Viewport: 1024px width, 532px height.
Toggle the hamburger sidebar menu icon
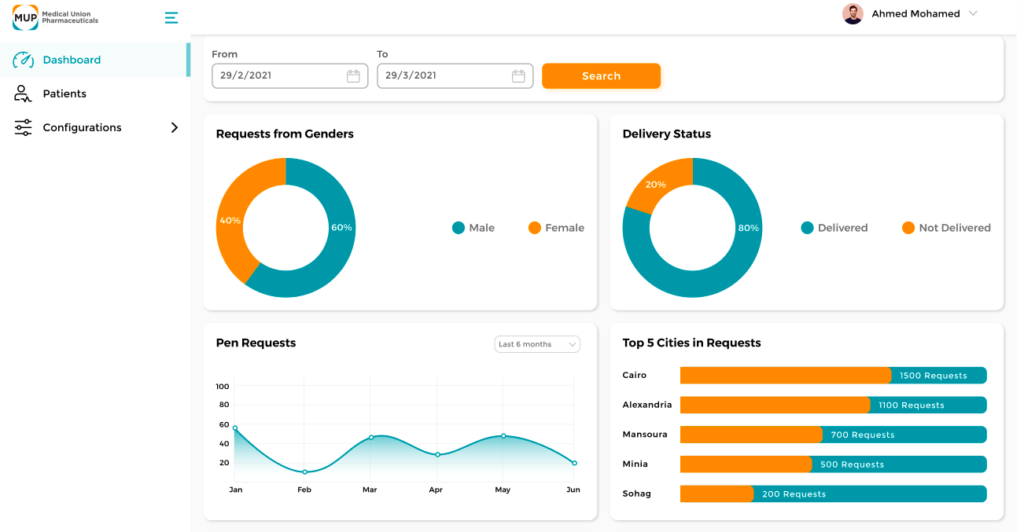pos(171,17)
